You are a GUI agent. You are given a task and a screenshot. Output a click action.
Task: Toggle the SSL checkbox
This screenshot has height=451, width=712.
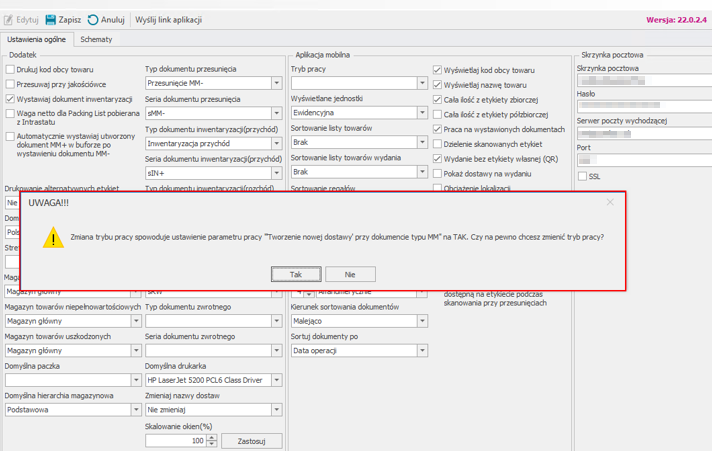[582, 176]
